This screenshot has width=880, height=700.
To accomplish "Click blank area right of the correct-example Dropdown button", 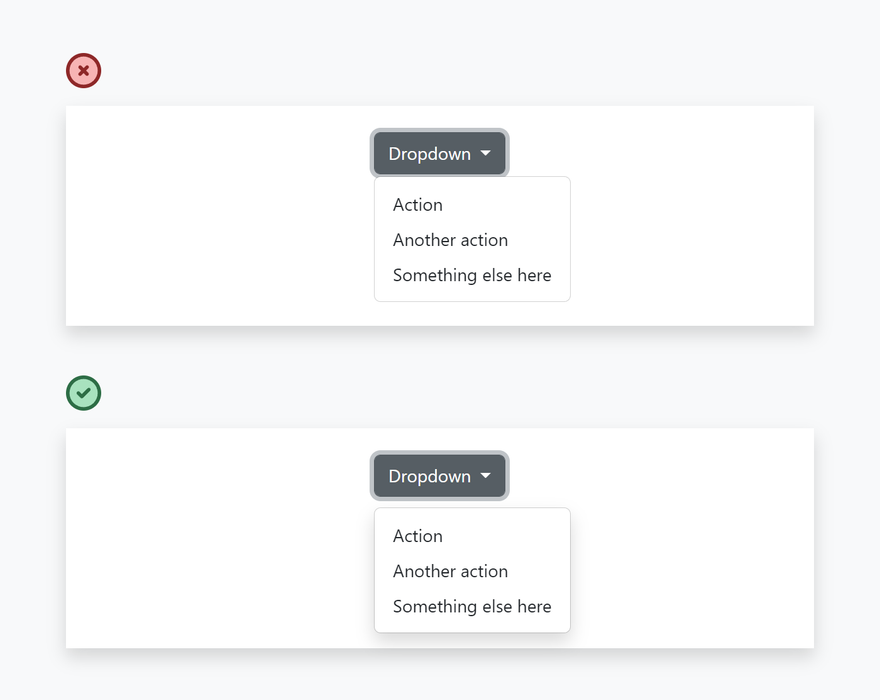I will [660, 476].
